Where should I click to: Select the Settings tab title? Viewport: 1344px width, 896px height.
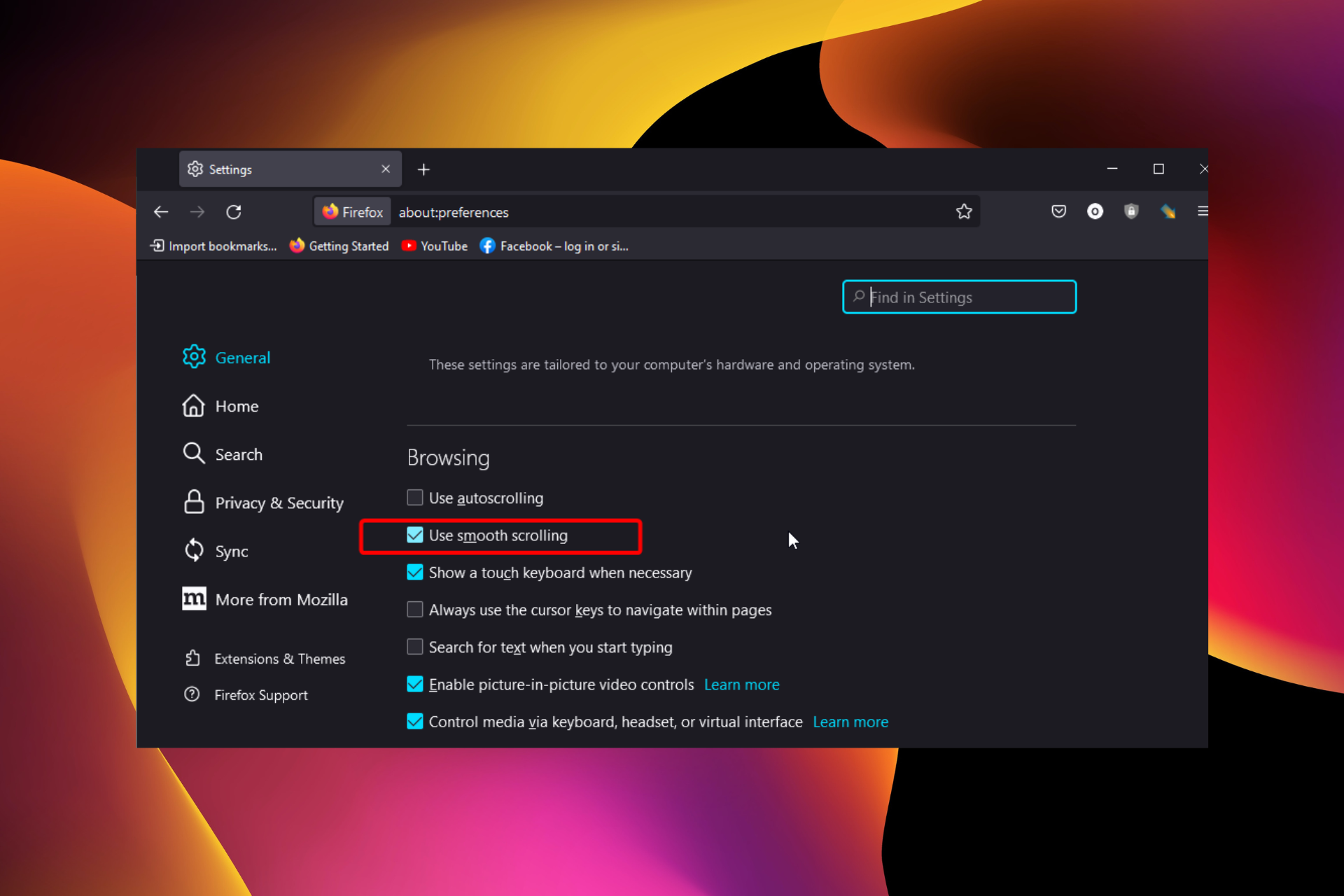tap(230, 169)
